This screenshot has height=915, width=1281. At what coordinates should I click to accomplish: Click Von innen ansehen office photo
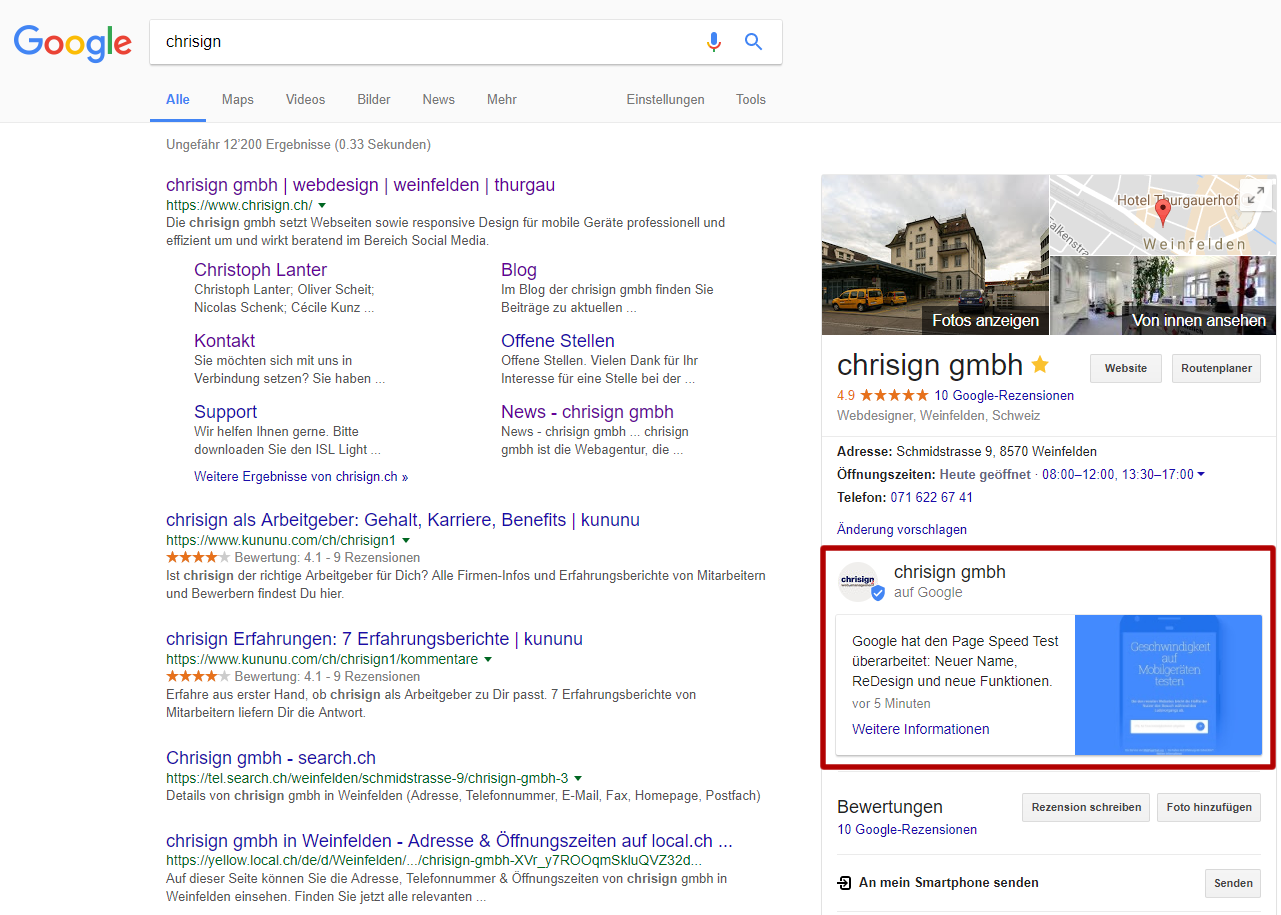tap(1163, 295)
